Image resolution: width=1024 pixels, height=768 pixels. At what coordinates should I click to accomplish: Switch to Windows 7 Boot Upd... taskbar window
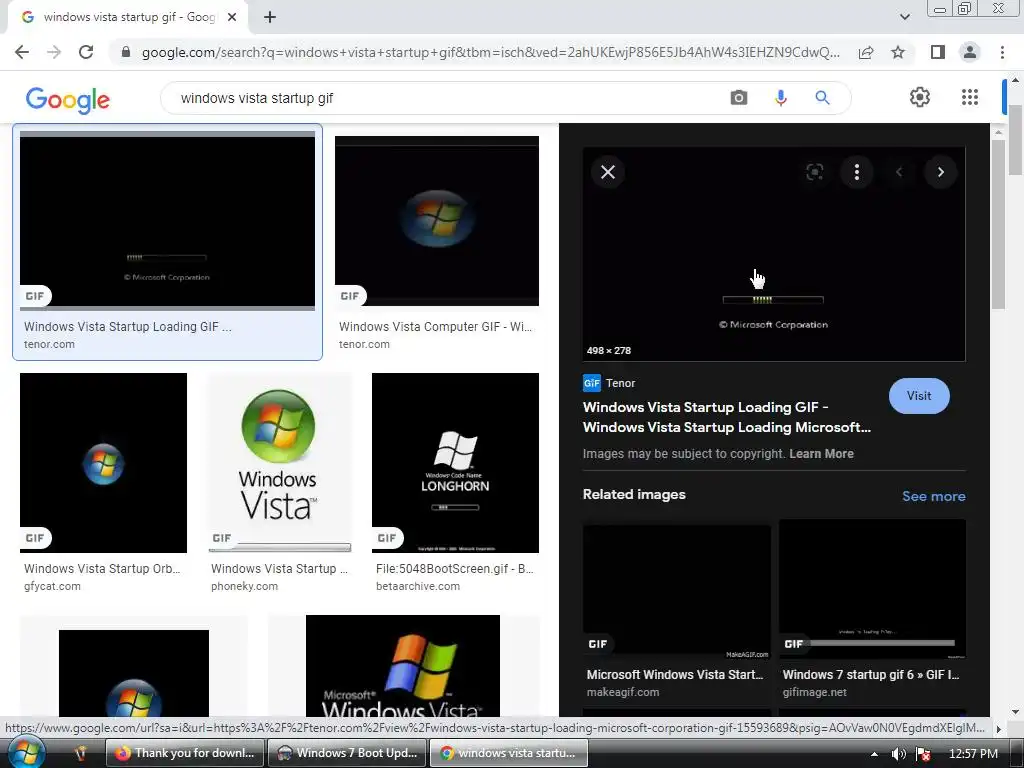pos(347,753)
